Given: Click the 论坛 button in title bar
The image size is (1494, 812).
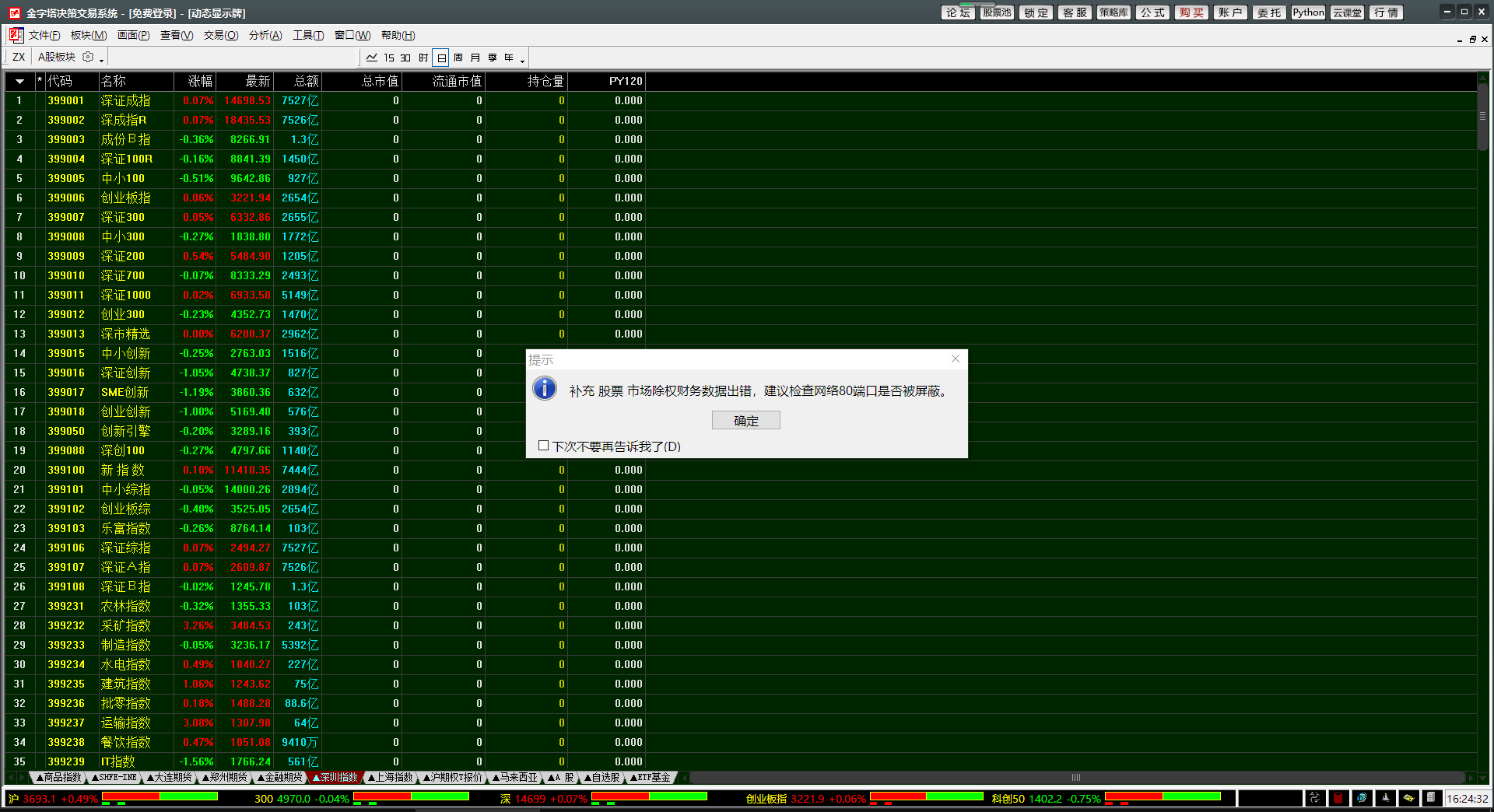Looking at the screenshot, I should click(x=958, y=12).
